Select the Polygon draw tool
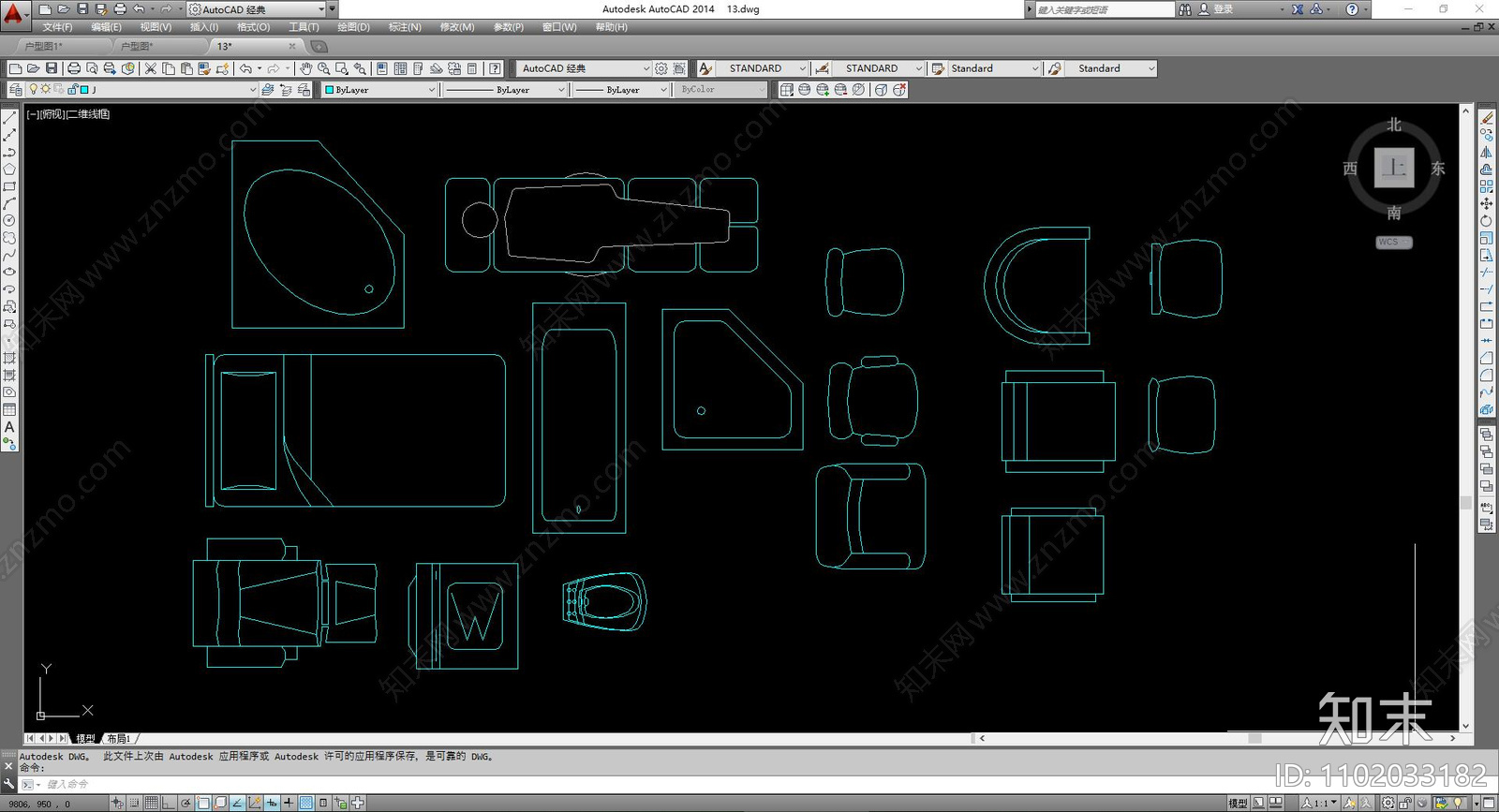The height and width of the screenshot is (812, 1499). tap(9, 170)
